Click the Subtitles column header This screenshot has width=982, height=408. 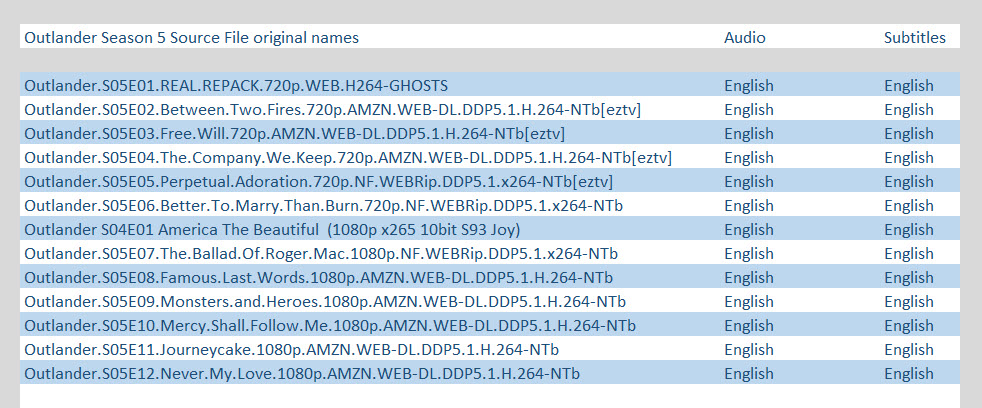point(915,38)
